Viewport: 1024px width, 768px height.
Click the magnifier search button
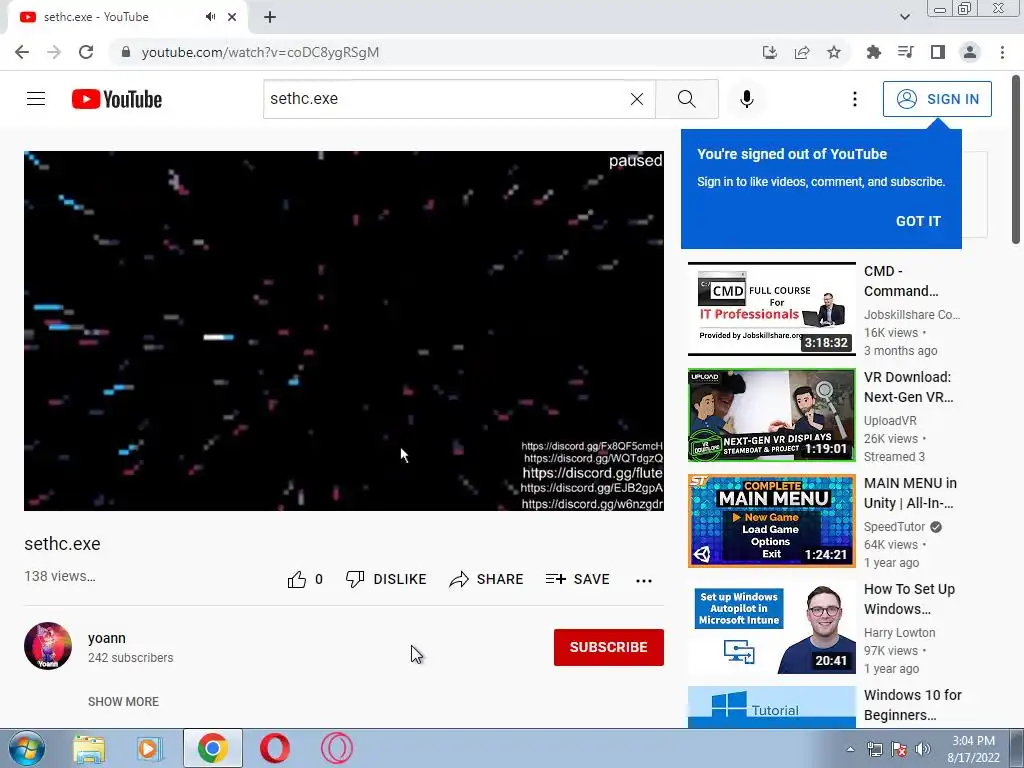(x=686, y=99)
